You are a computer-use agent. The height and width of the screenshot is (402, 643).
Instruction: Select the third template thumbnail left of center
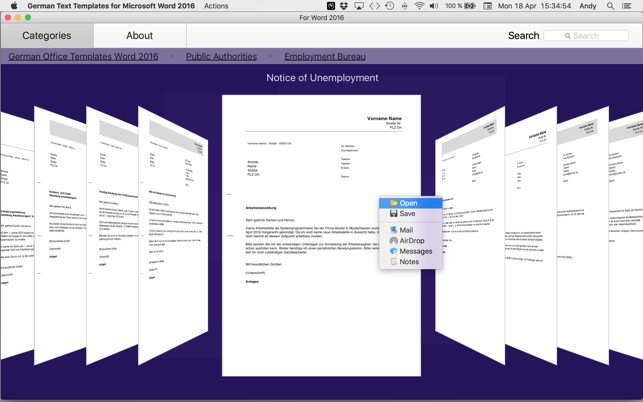[60, 235]
